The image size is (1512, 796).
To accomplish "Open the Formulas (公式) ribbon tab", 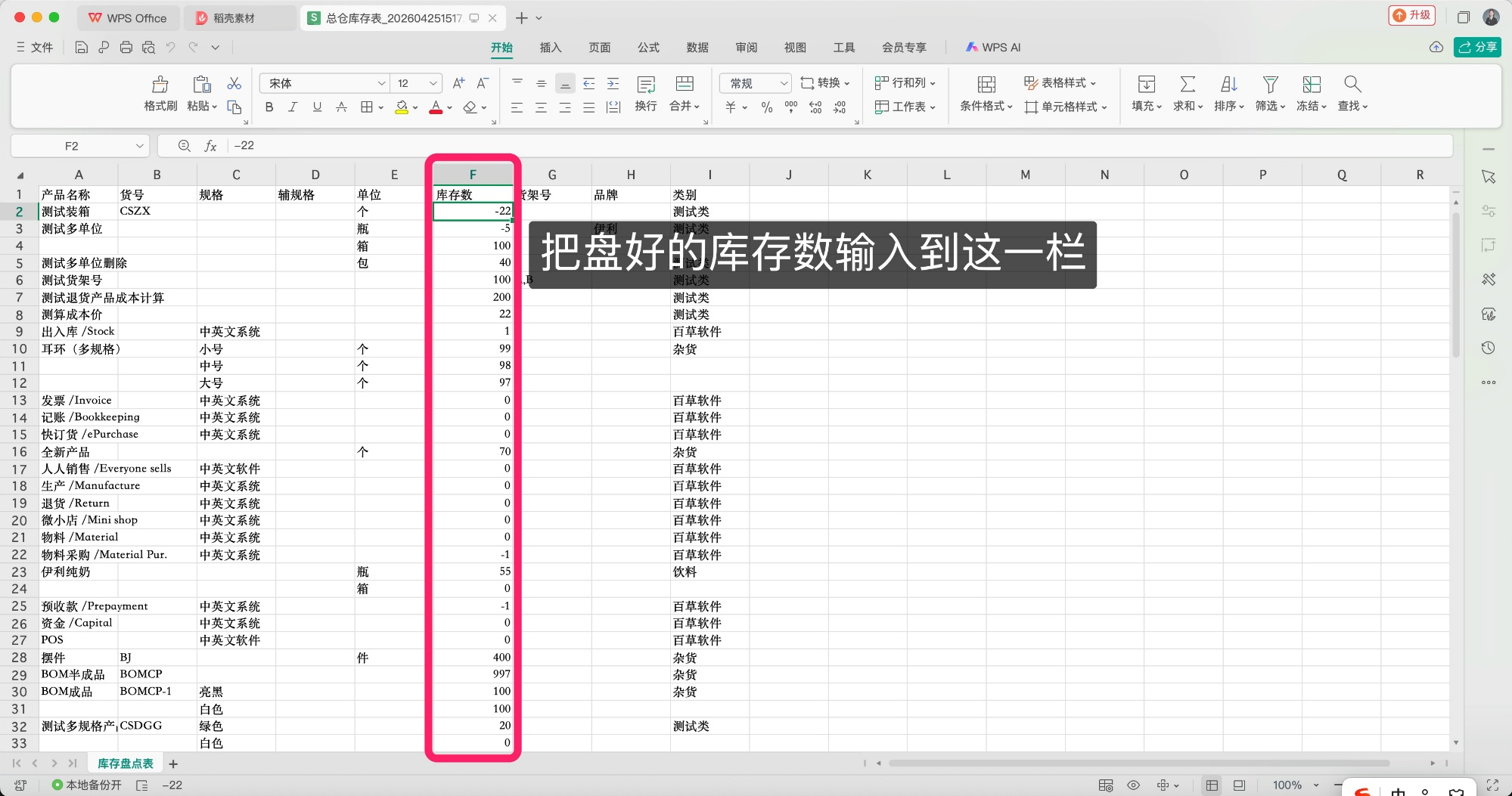I will tap(648, 48).
